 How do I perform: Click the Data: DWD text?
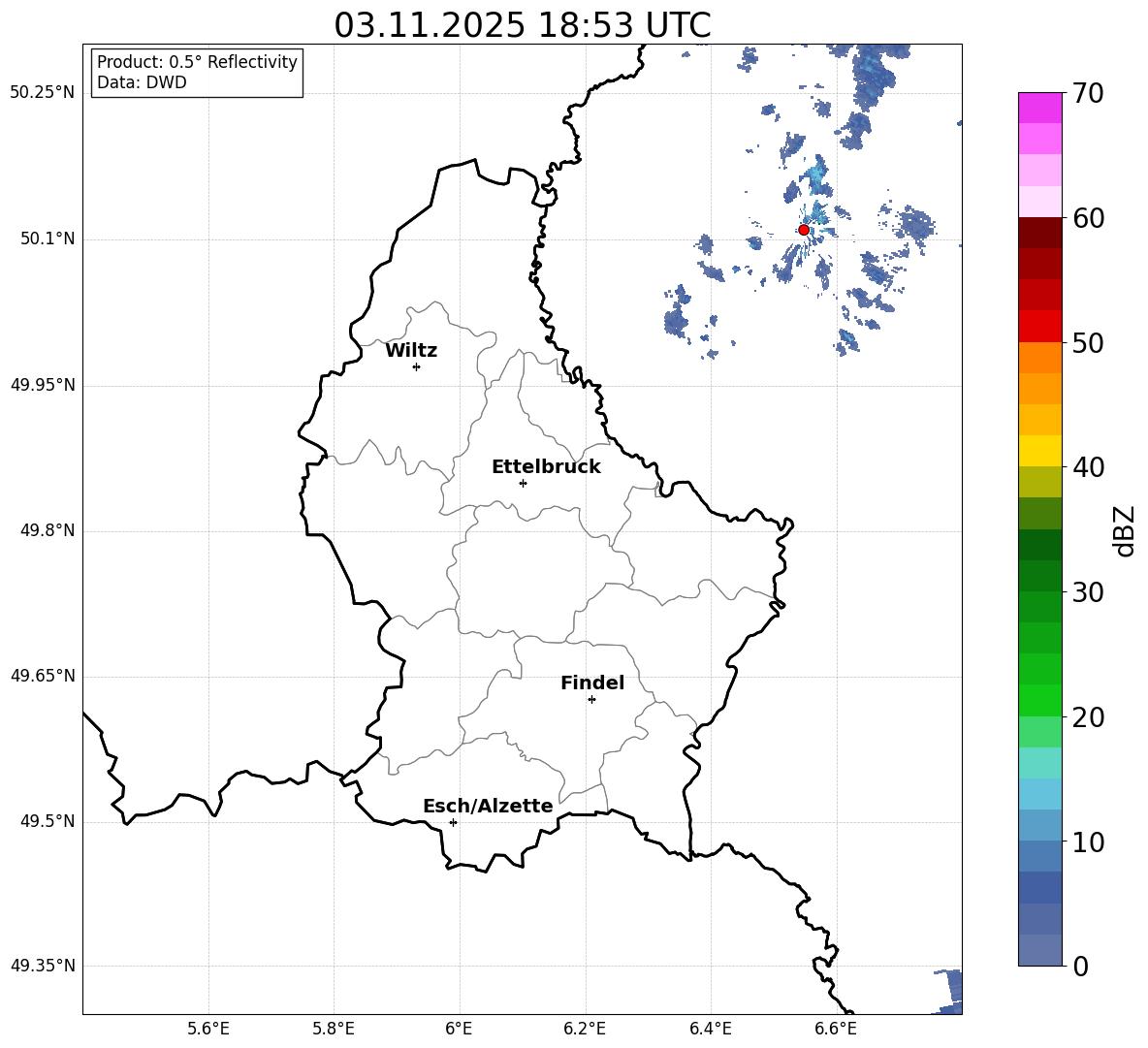point(142,82)
